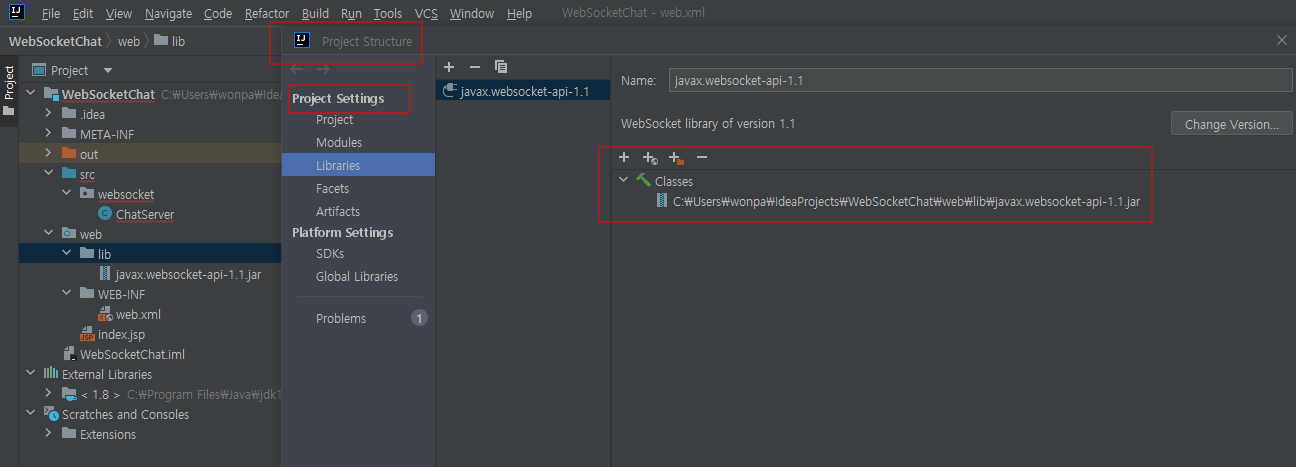This screenshot has width=1296, height=467.
Task: Close the Project Structure dialog
Action: tap(1282, 40)
